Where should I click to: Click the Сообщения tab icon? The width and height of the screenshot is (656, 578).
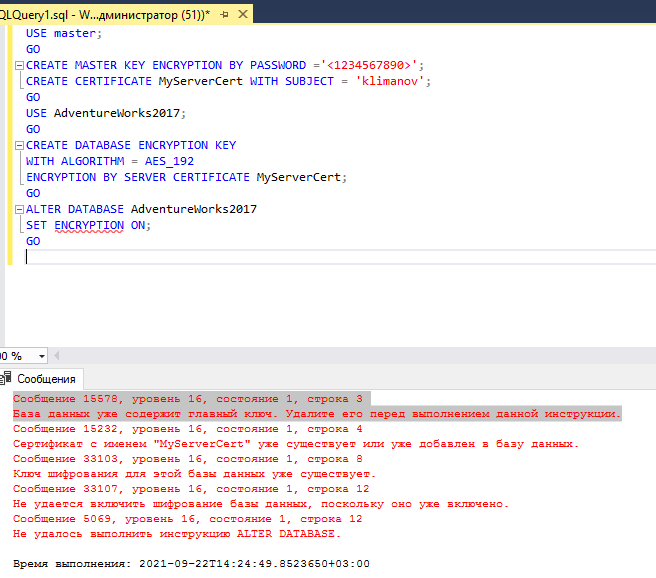(6, 379)
